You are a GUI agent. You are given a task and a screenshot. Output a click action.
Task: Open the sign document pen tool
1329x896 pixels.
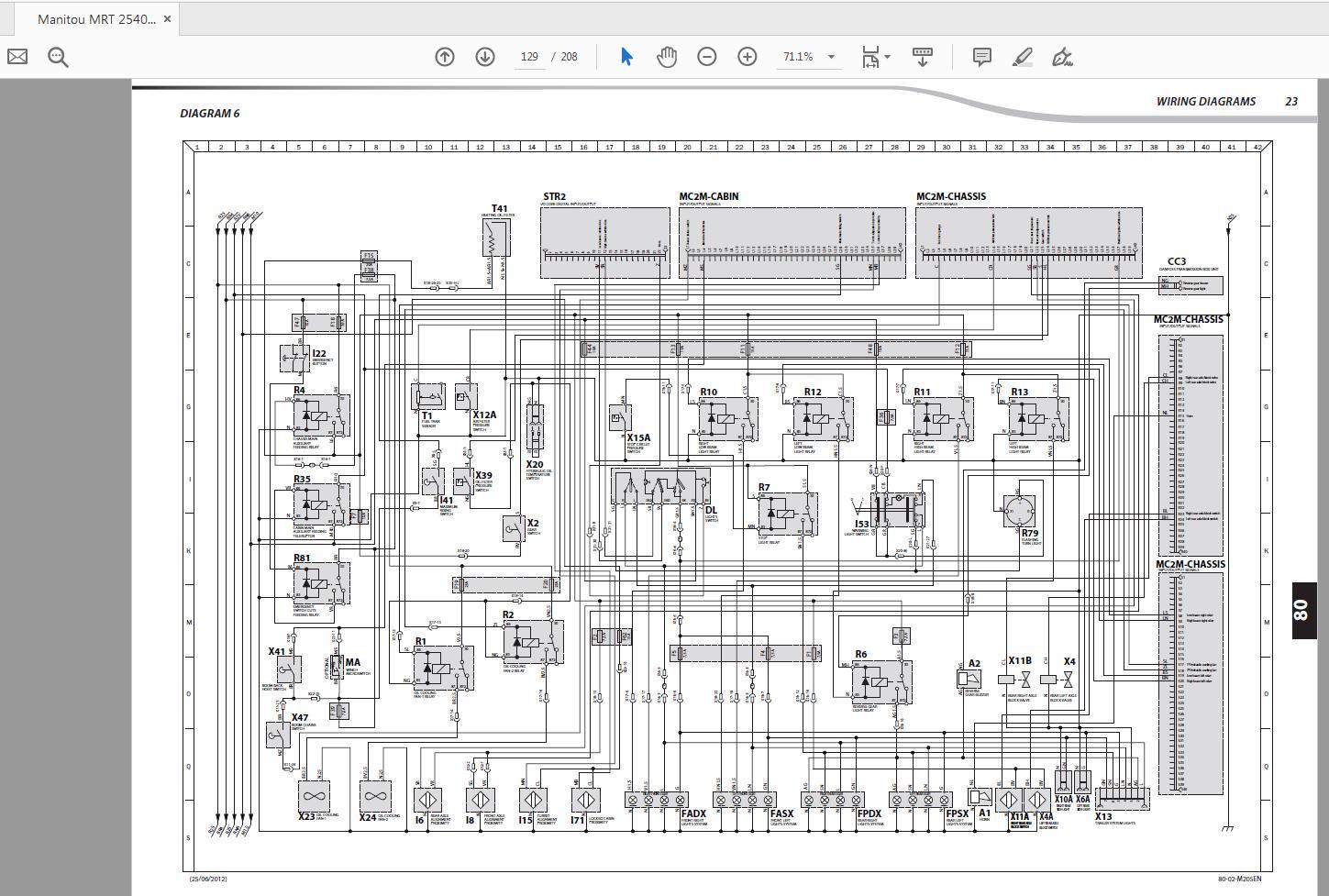[x=1062, y=57]
